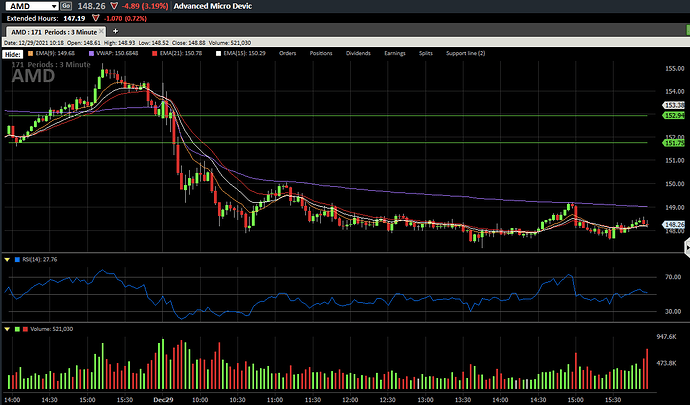690x405 pixels.
Task: Click the green Volume up-bar color swatch
Action: [18, 329]
